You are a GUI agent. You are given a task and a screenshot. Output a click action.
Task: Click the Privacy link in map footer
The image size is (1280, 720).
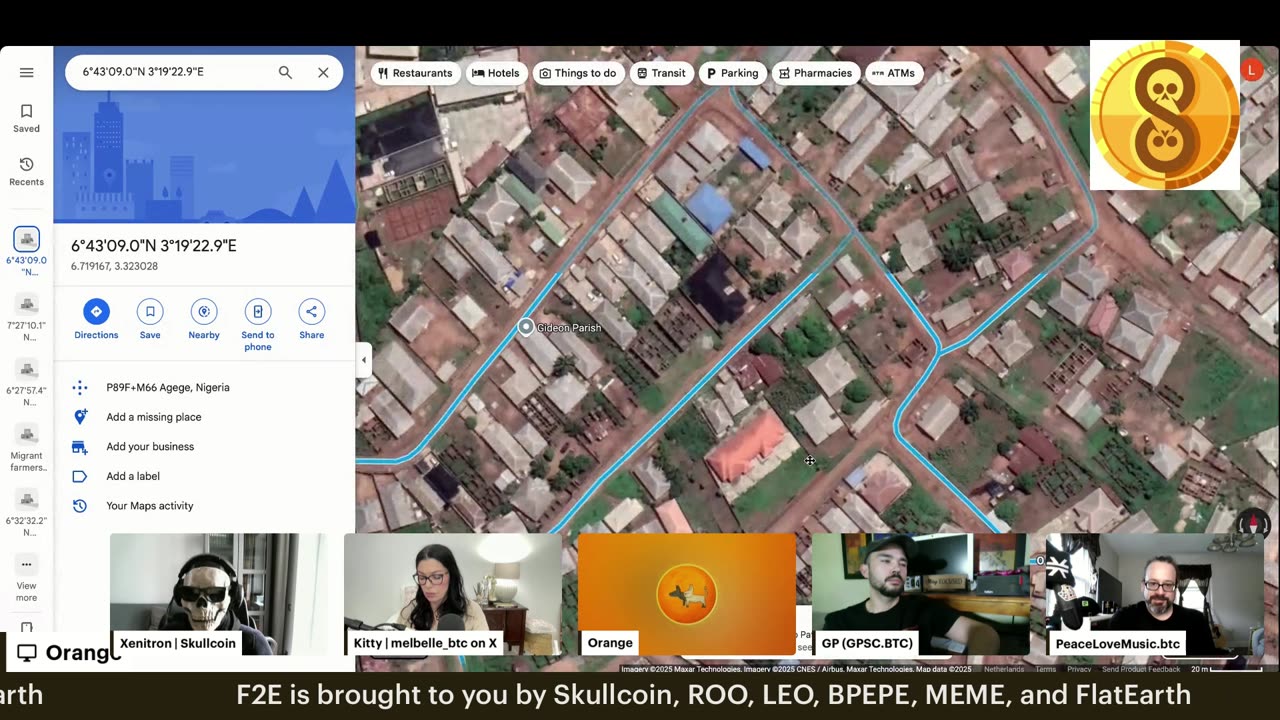tap(1079, 669)
